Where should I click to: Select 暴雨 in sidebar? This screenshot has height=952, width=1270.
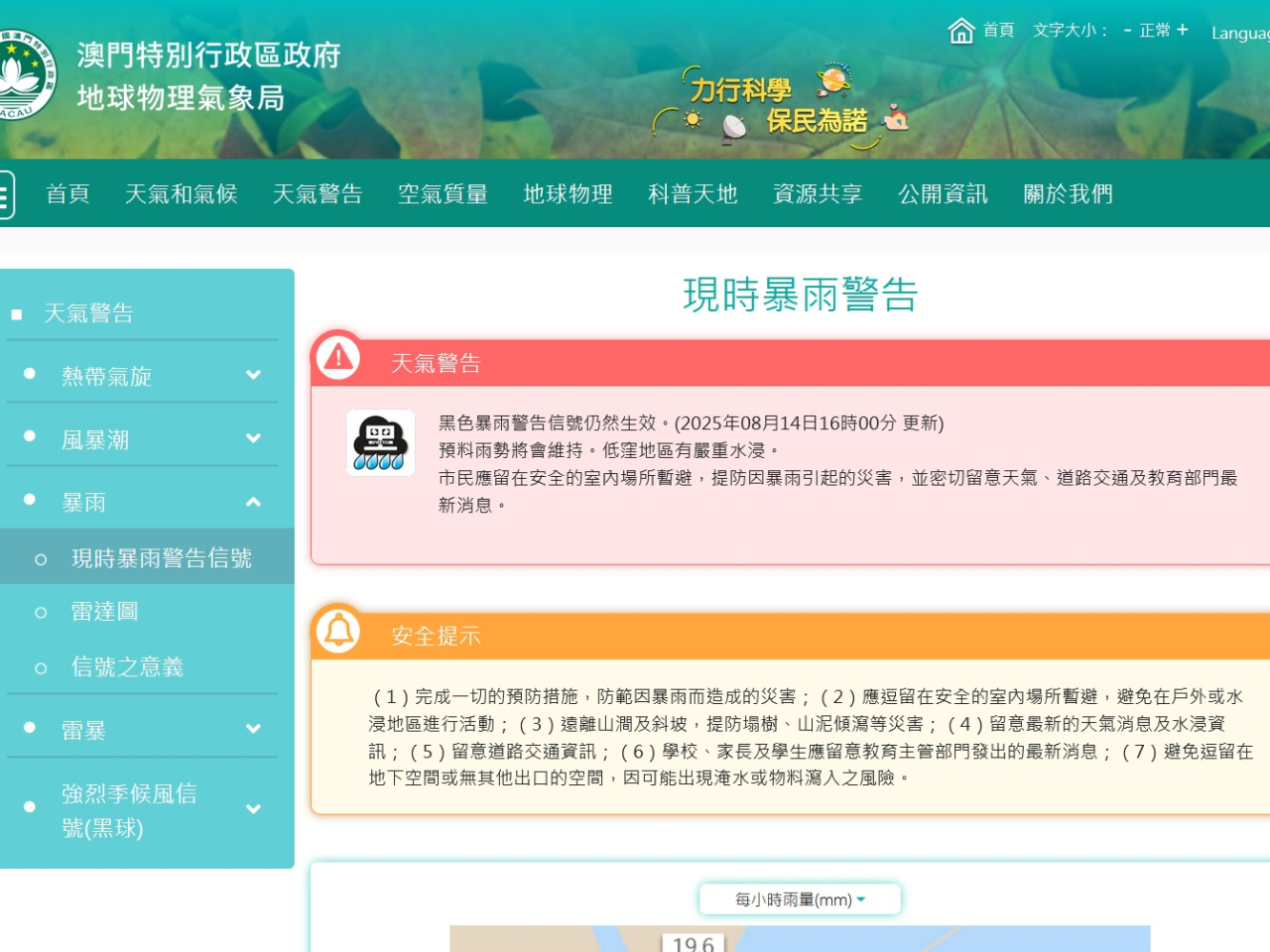[x=83, y=503]
